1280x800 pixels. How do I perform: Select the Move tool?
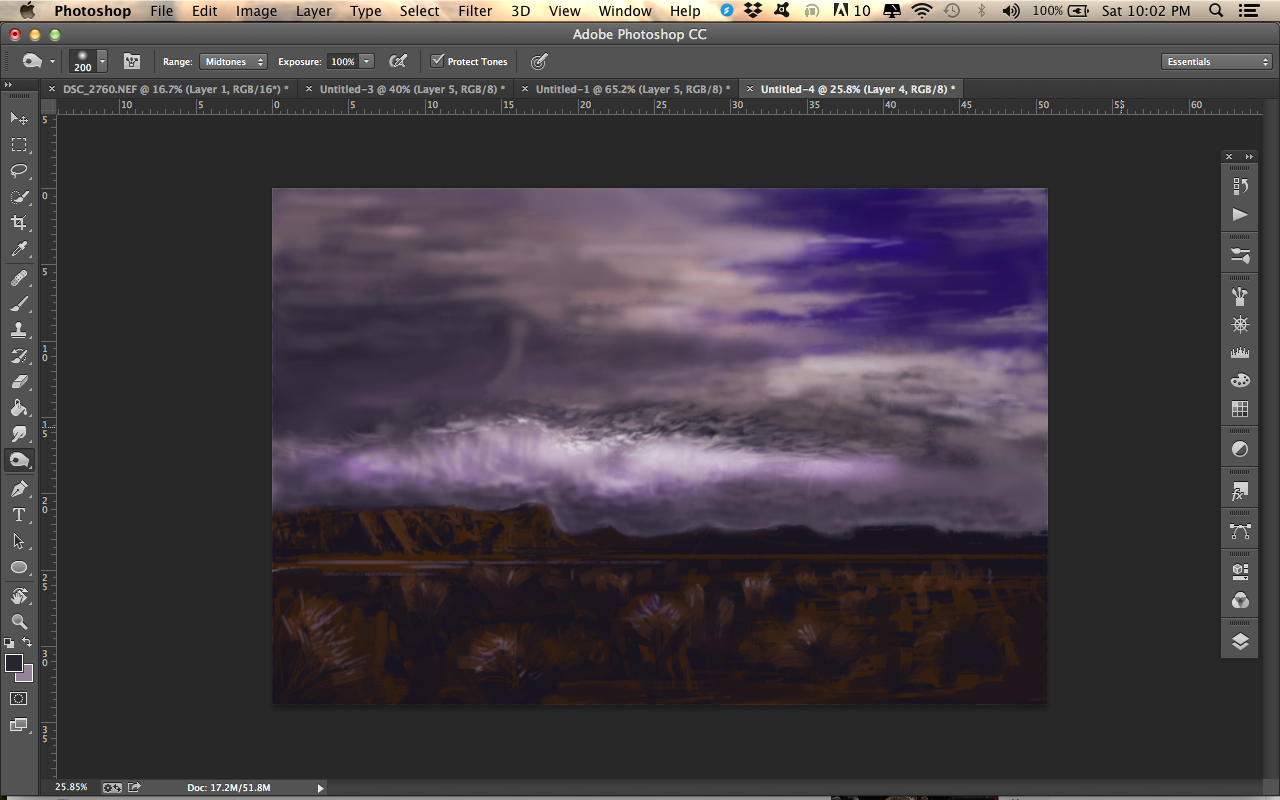pyautogui.click(x=19, y=118)
